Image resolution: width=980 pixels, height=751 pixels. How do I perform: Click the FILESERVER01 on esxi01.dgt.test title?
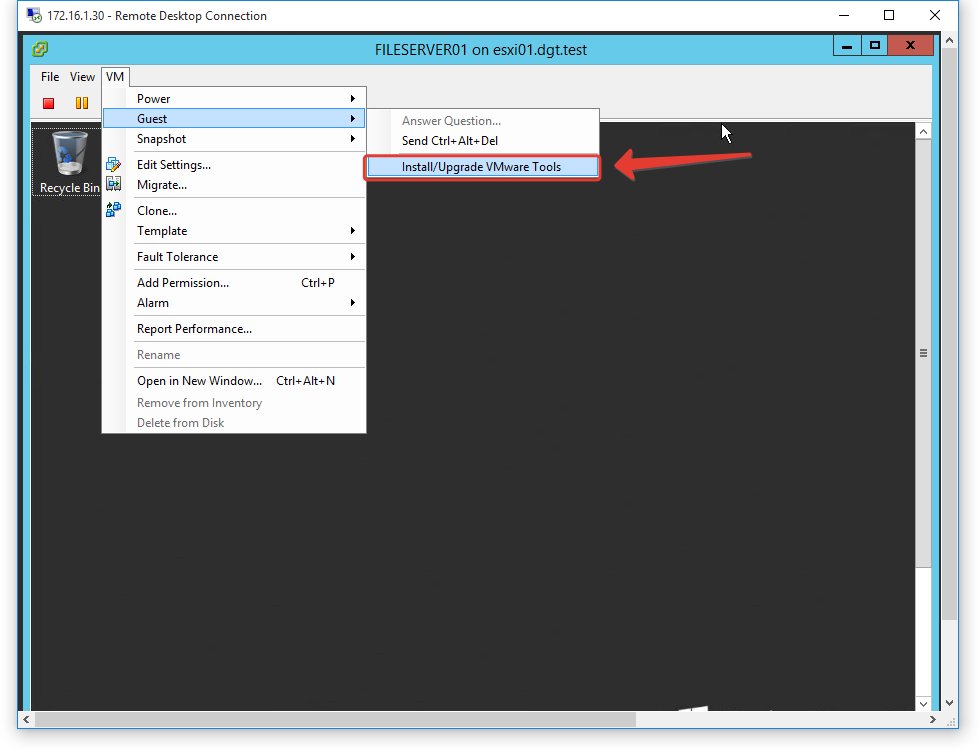click(481, 49)
